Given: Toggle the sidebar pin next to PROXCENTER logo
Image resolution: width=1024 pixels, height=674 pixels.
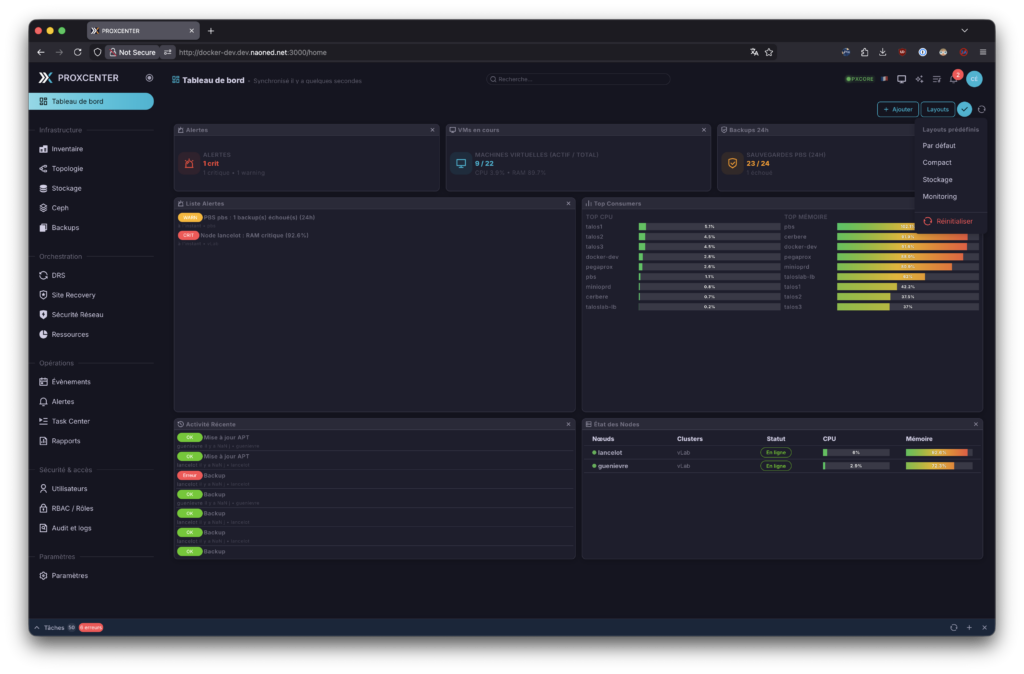Looking at the screenshot, I should coord(149,78).
